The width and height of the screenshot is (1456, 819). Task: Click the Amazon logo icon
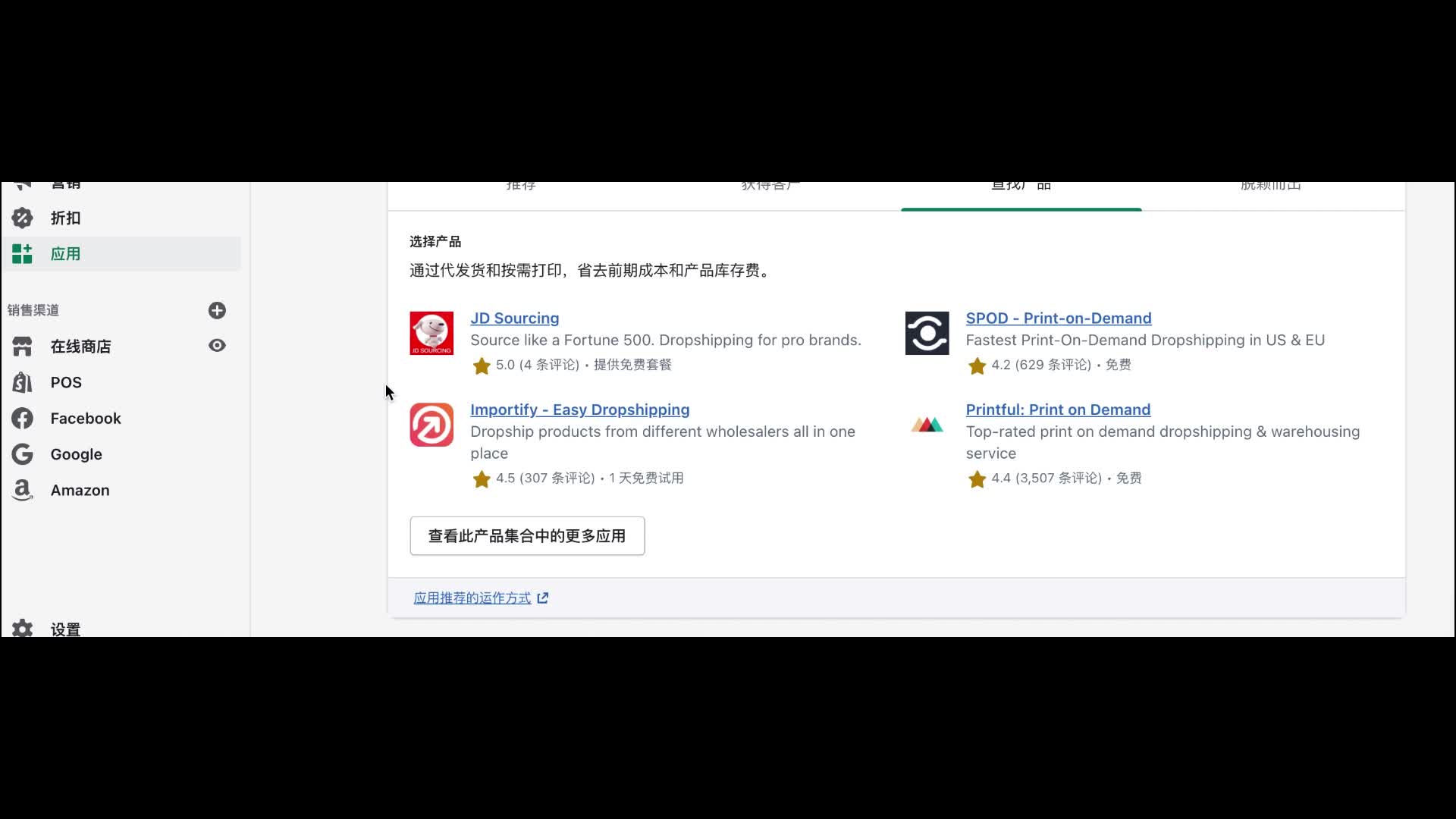coord(22,491)
